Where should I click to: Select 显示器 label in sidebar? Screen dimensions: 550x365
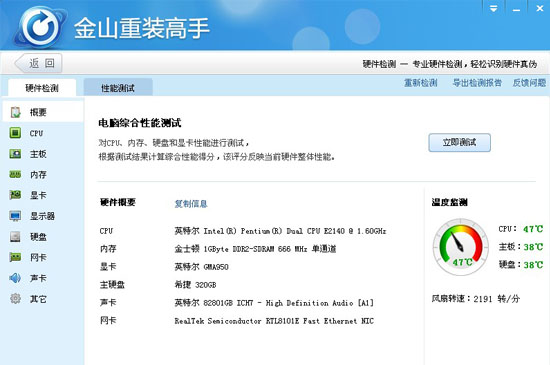pos(42,216)
